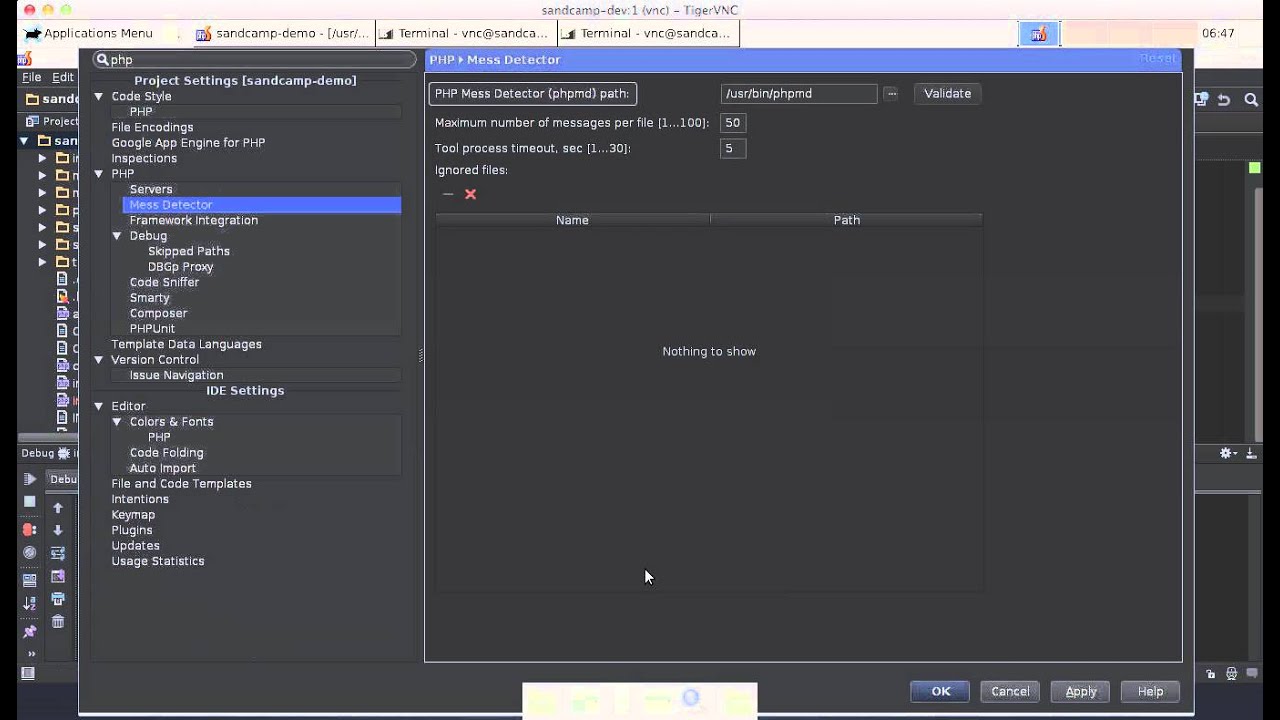Select Smarty settings item
The image size is (1280, 720).
(150, 298)
